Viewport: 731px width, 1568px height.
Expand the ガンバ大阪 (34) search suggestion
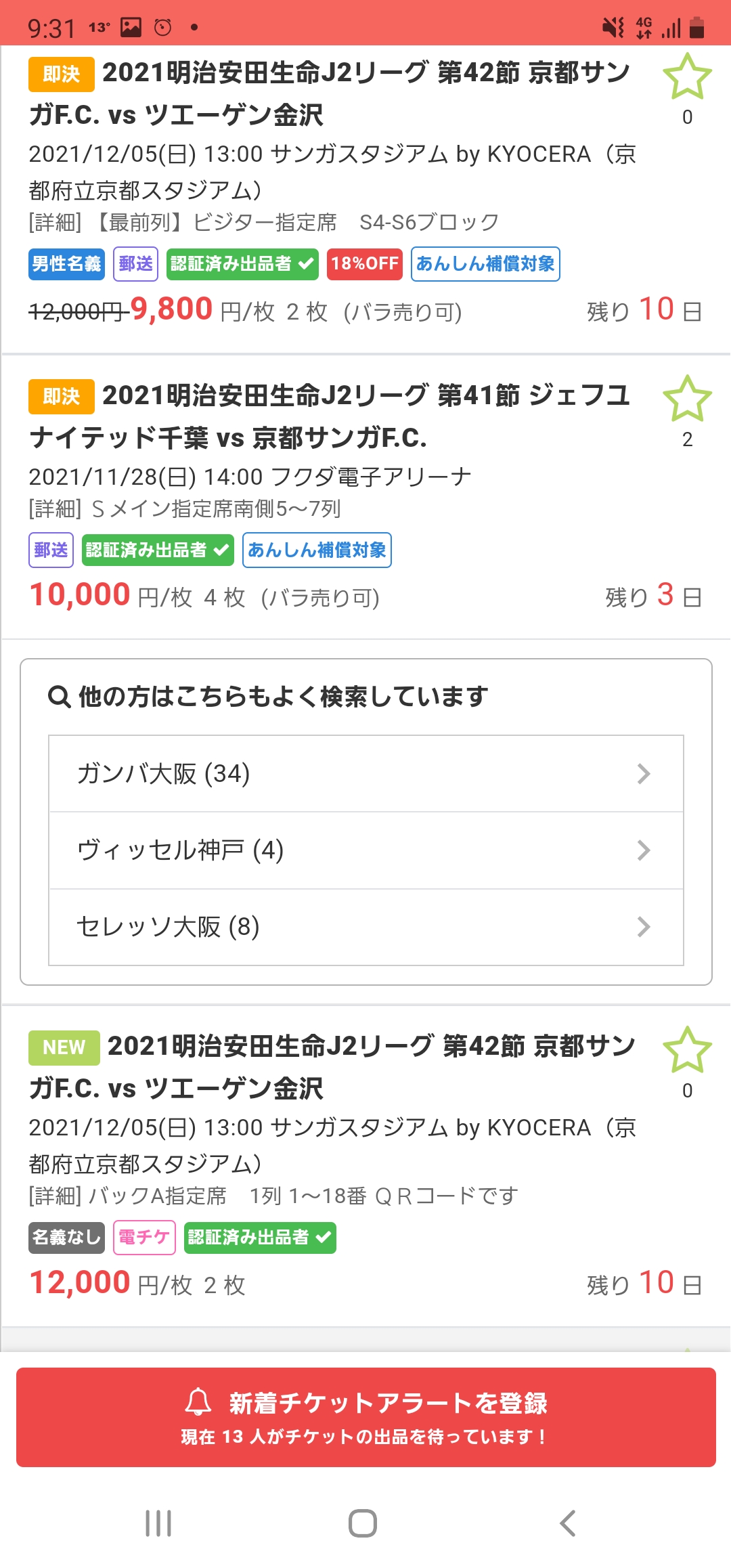click(365, 773)
